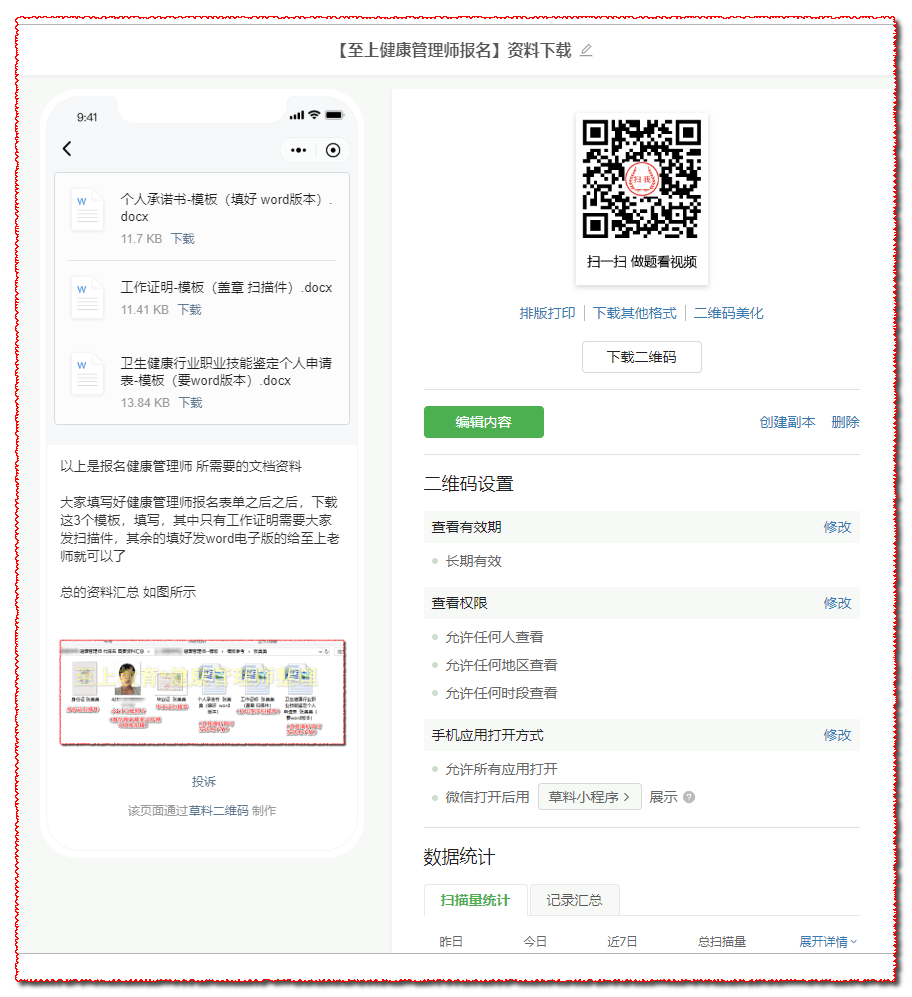Click the green 编辑内容 button

(x=483, y=422)
